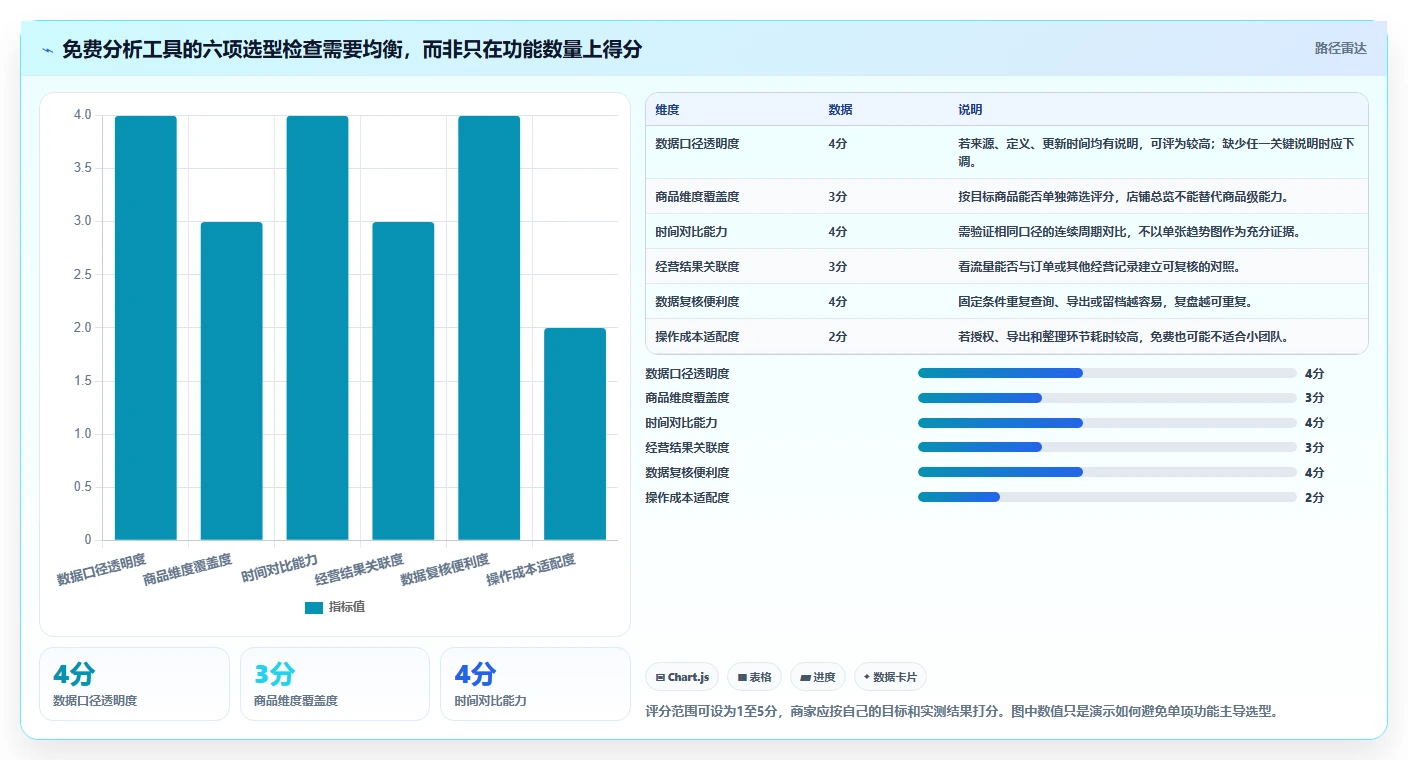The image size is (1408, 760).
Task: Click the 维度 column header
Action: pos(667,110)
